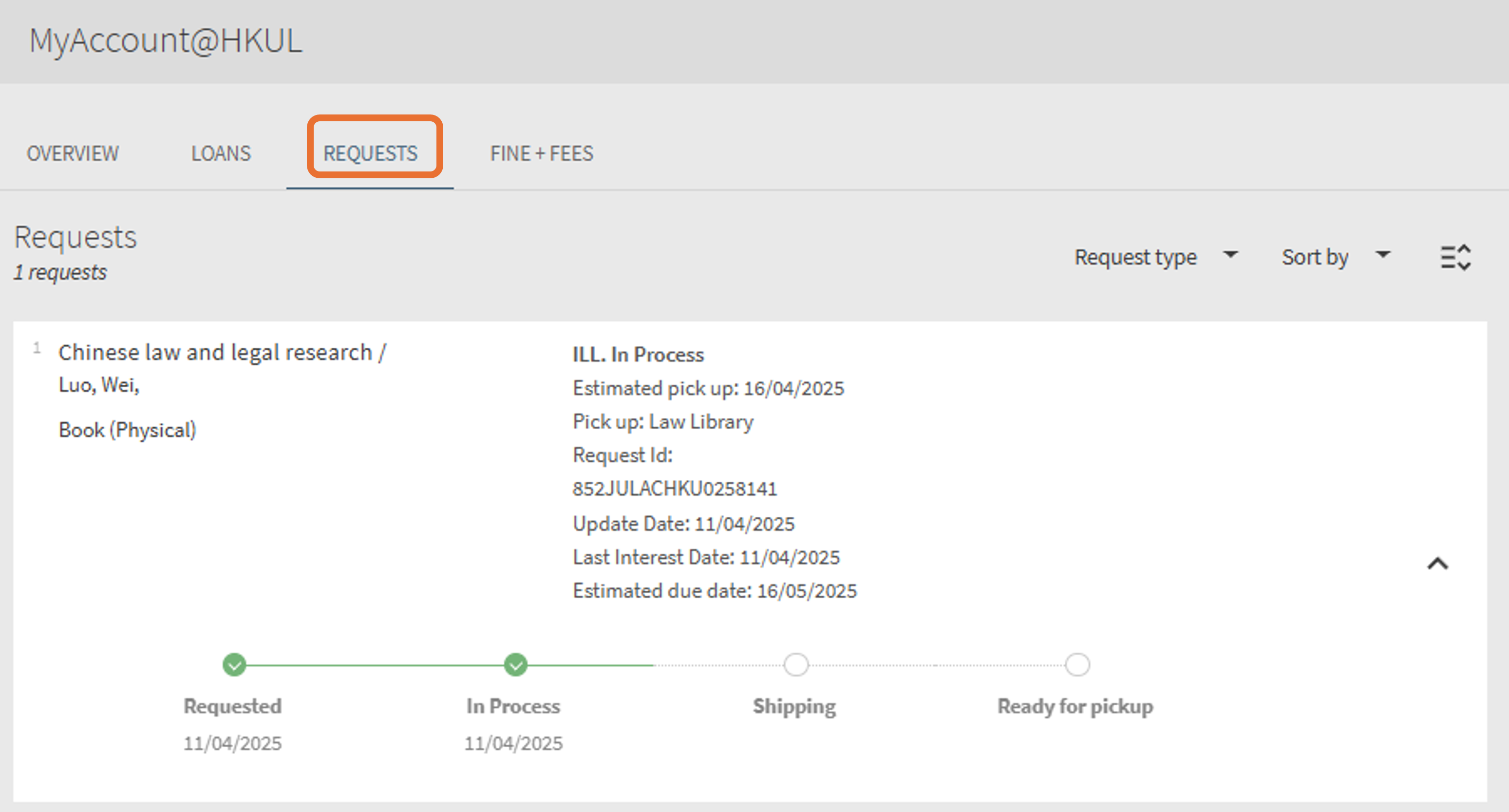Screen dimensions: 1509x812
Task: Click the Ready for pickup step circle
Action: (x=1077, y=665)
